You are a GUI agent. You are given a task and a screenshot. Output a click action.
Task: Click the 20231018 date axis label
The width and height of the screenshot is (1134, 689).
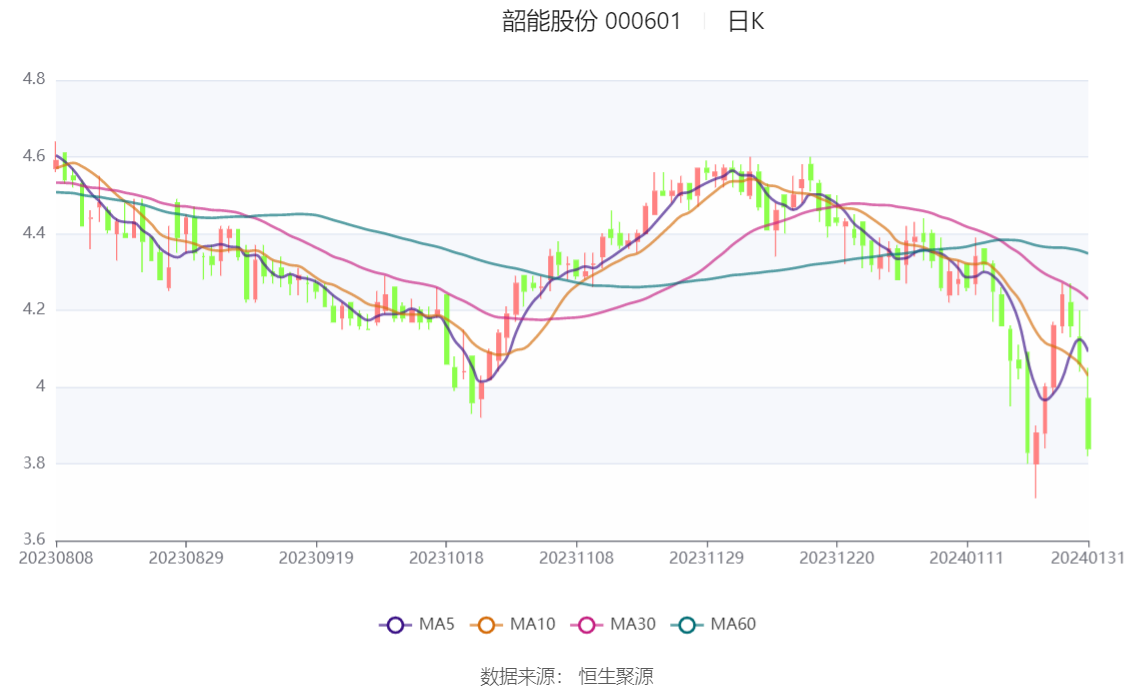[446, 558]
